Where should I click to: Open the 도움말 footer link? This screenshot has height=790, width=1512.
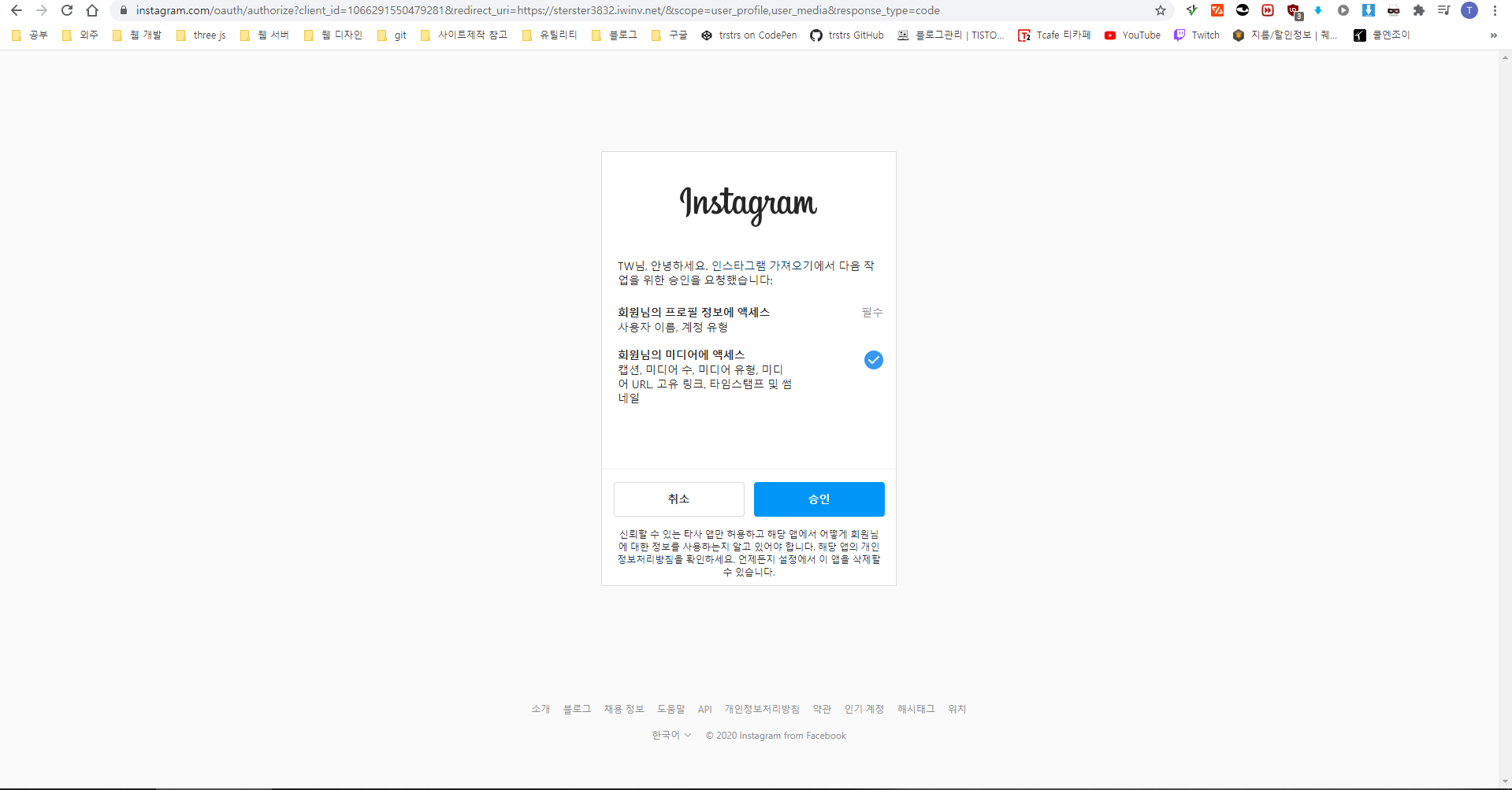tap(671, 709)
